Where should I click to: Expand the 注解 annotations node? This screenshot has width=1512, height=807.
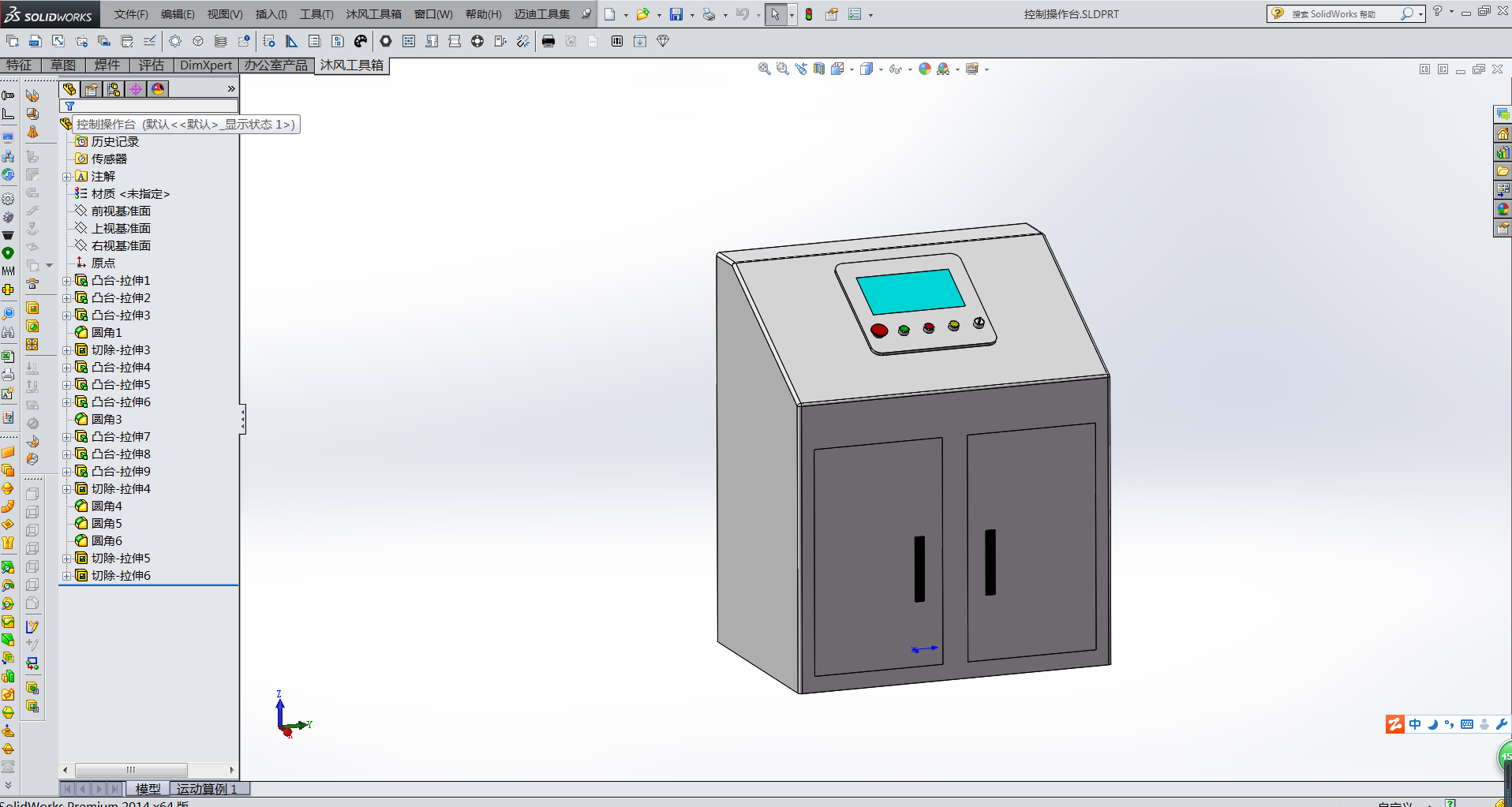[x=67, y=177]
